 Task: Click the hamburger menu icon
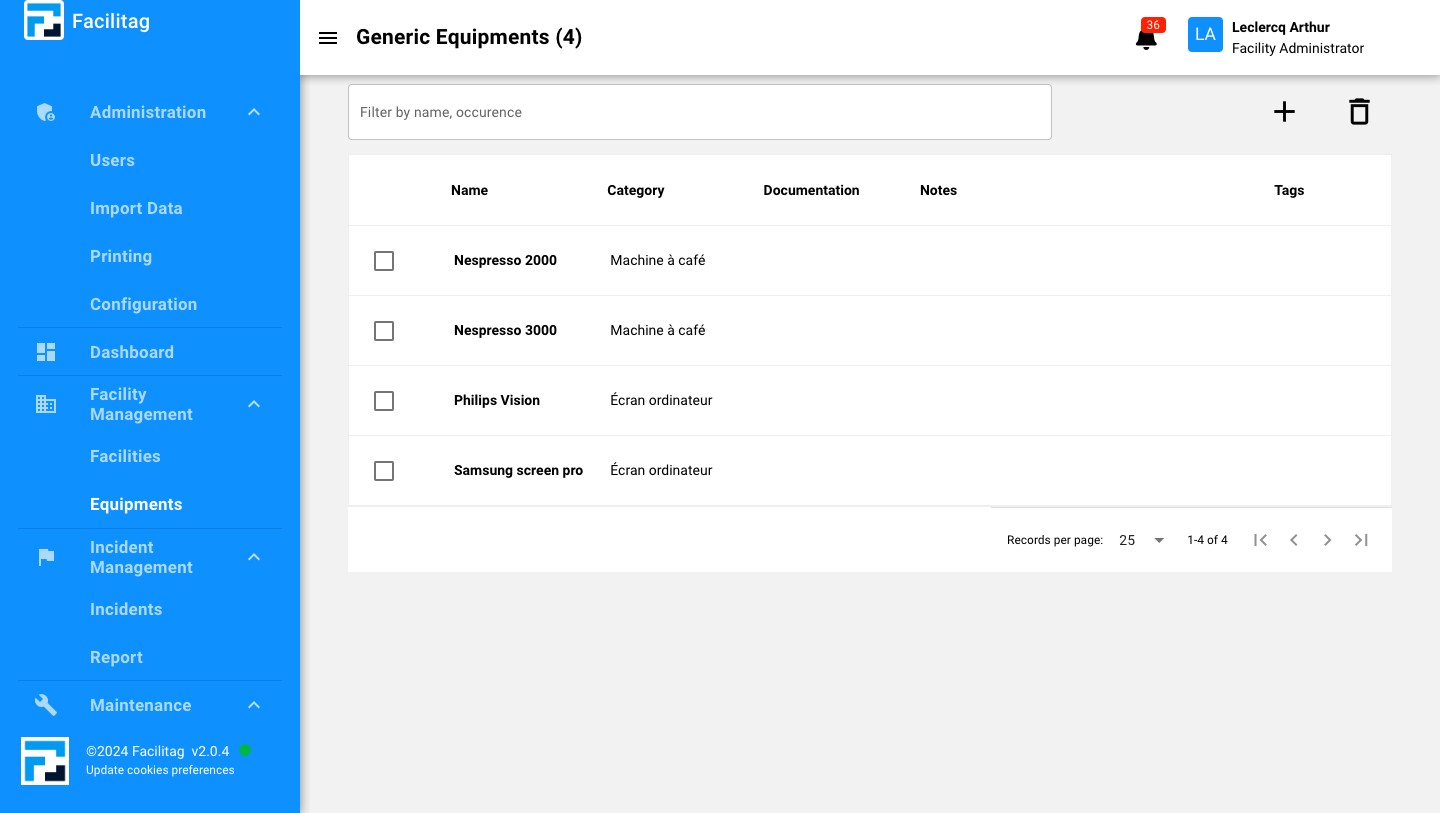[x=327, y=38]
